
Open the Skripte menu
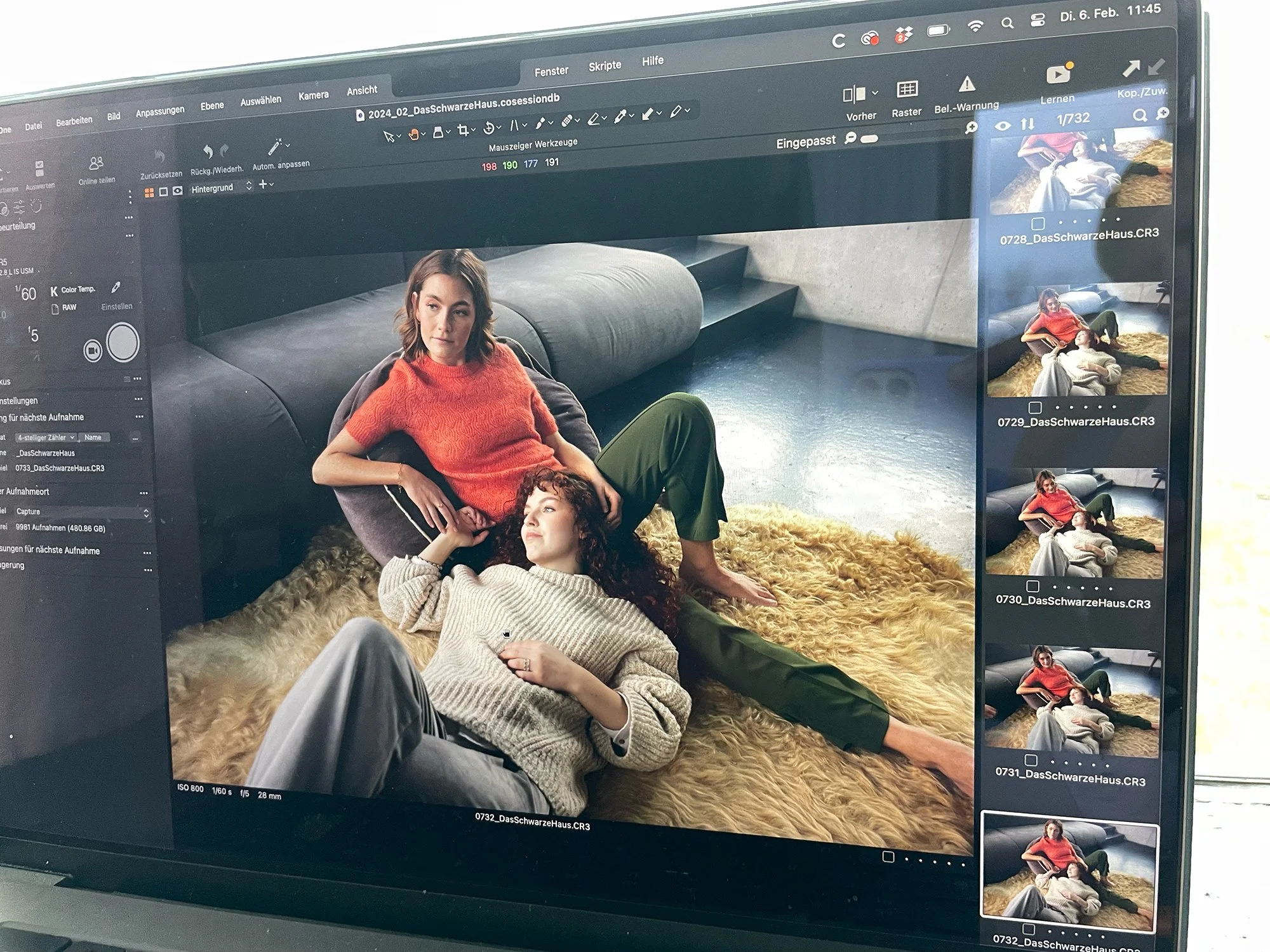pos(604,66)
